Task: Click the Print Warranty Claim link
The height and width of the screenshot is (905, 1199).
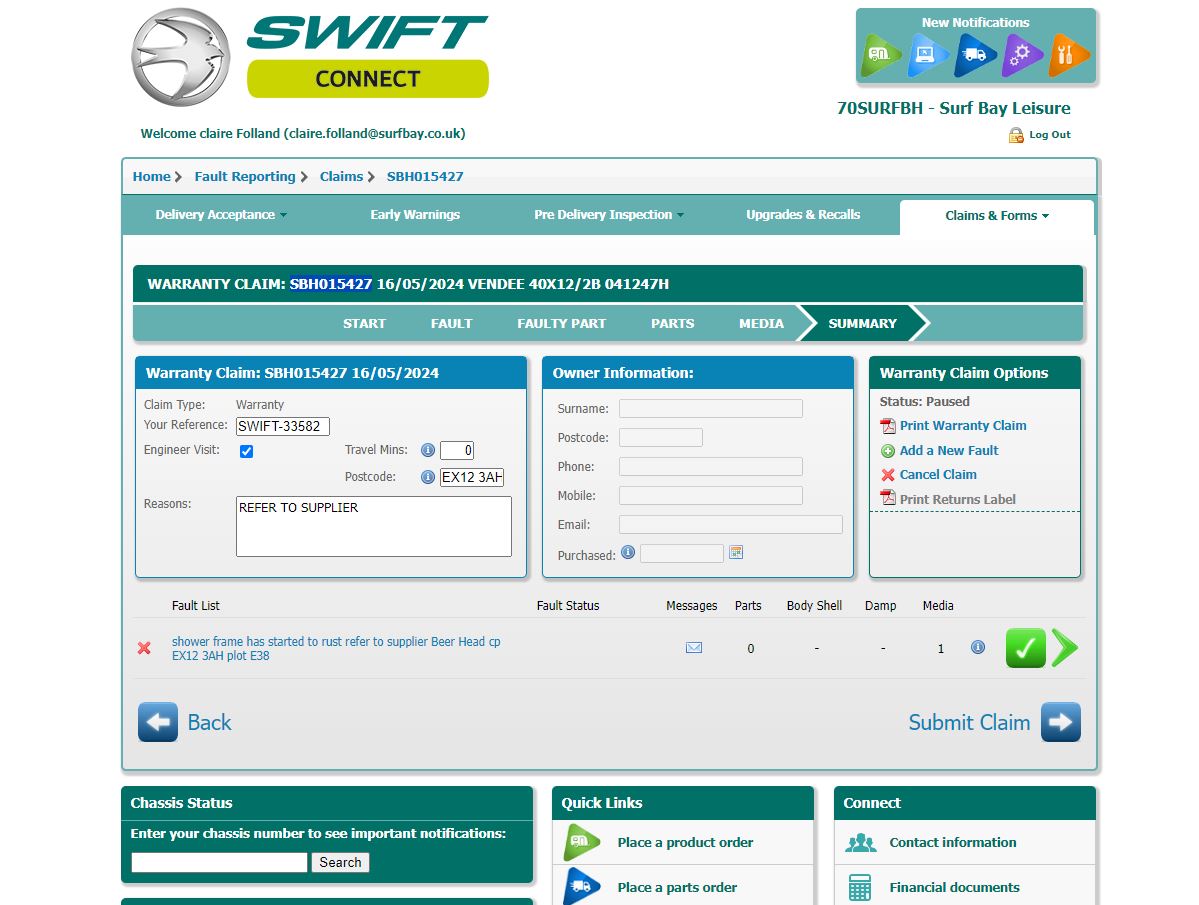Action: coord(963,426)
